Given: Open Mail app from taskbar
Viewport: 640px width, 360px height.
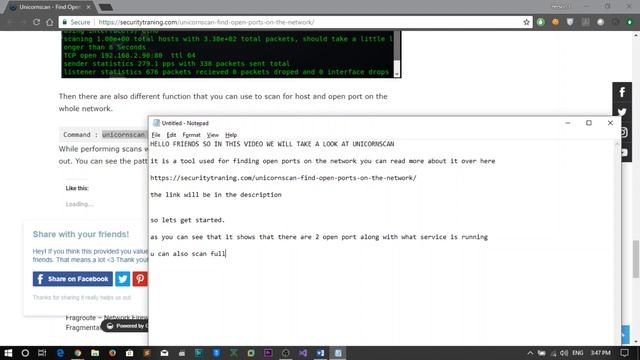Looking at the screenshot, I should click(164, 353).
